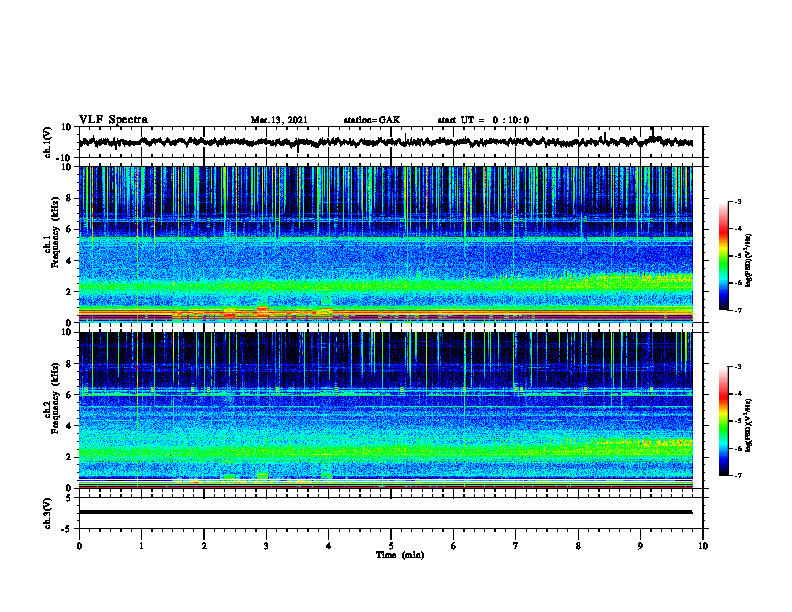The image size is (792, 612).
Task: Click the 'ch.1(V)' waveform axis label
Action: [x=48, y=142]
